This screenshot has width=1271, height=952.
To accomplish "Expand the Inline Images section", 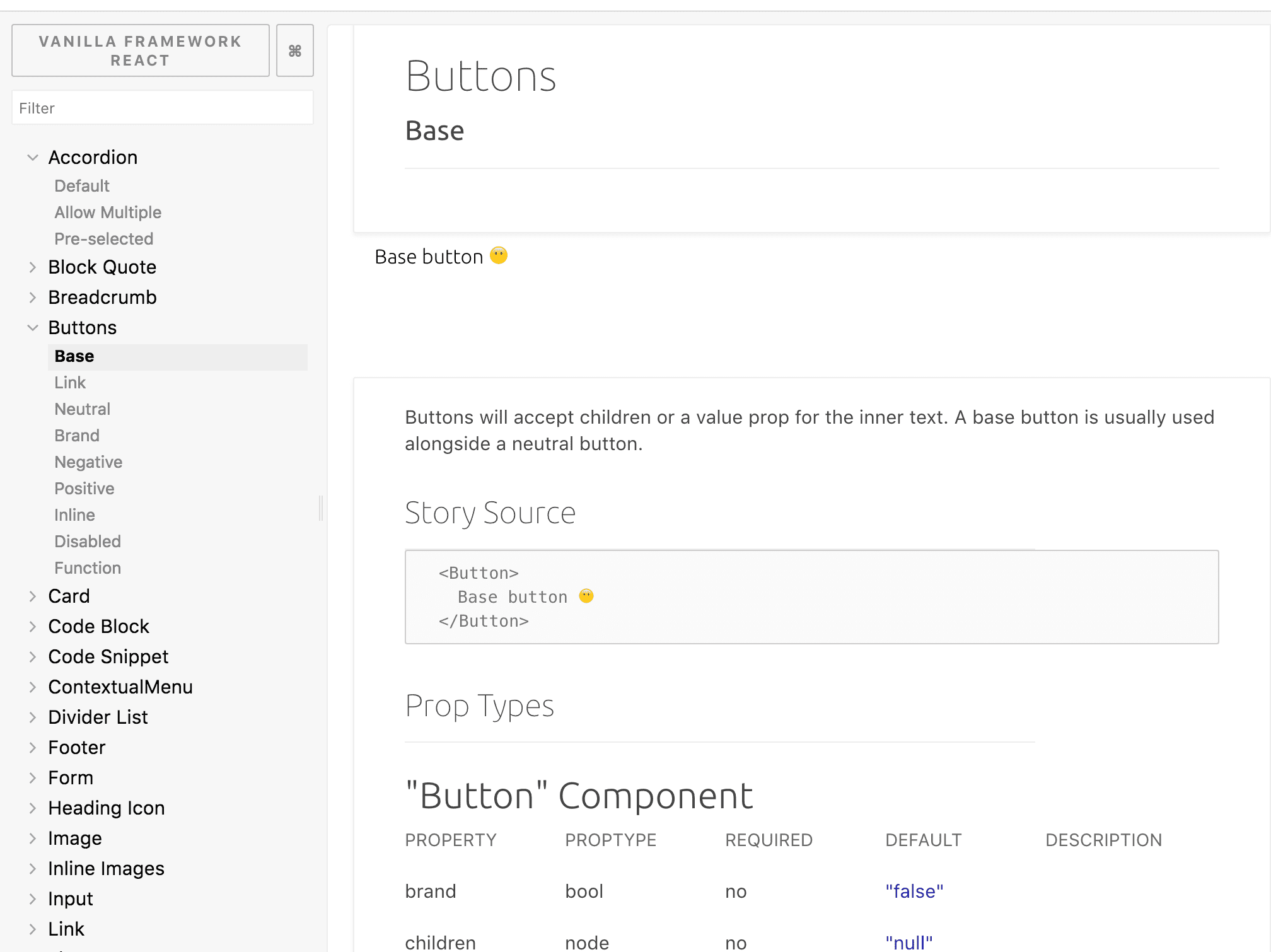I will pyautogui.click(x=106, y=868).
